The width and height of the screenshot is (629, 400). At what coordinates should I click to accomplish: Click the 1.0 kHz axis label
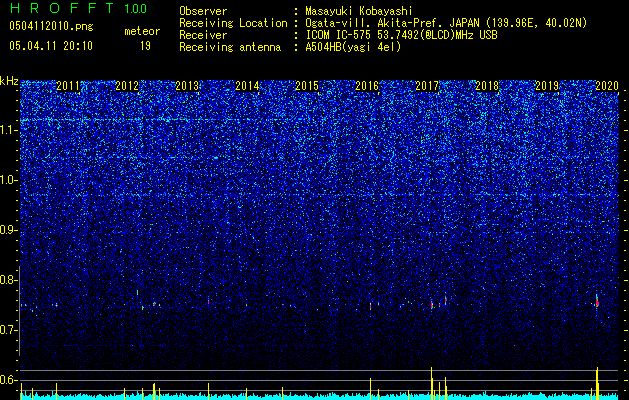tap(8, 180)
